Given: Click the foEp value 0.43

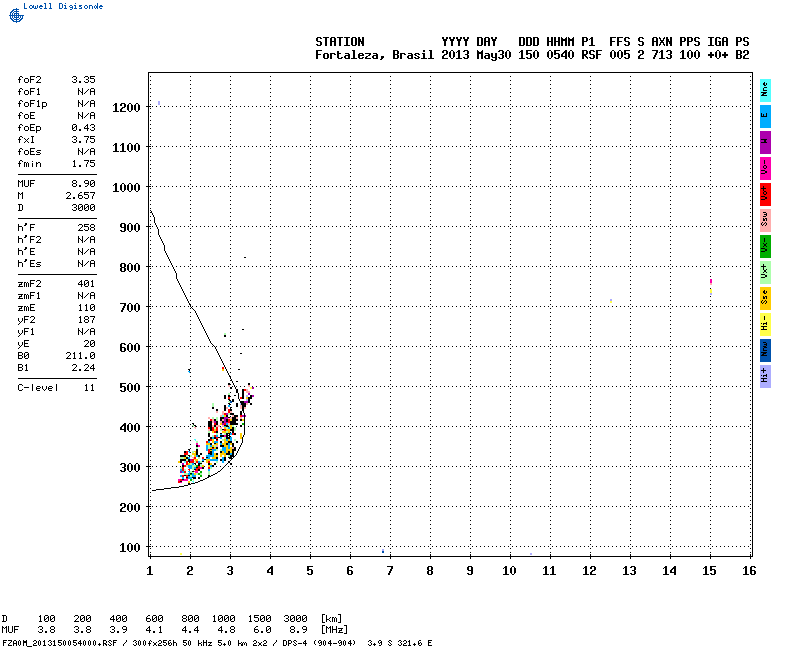Looking at the screenshot, I should click(x=83, y=128).
